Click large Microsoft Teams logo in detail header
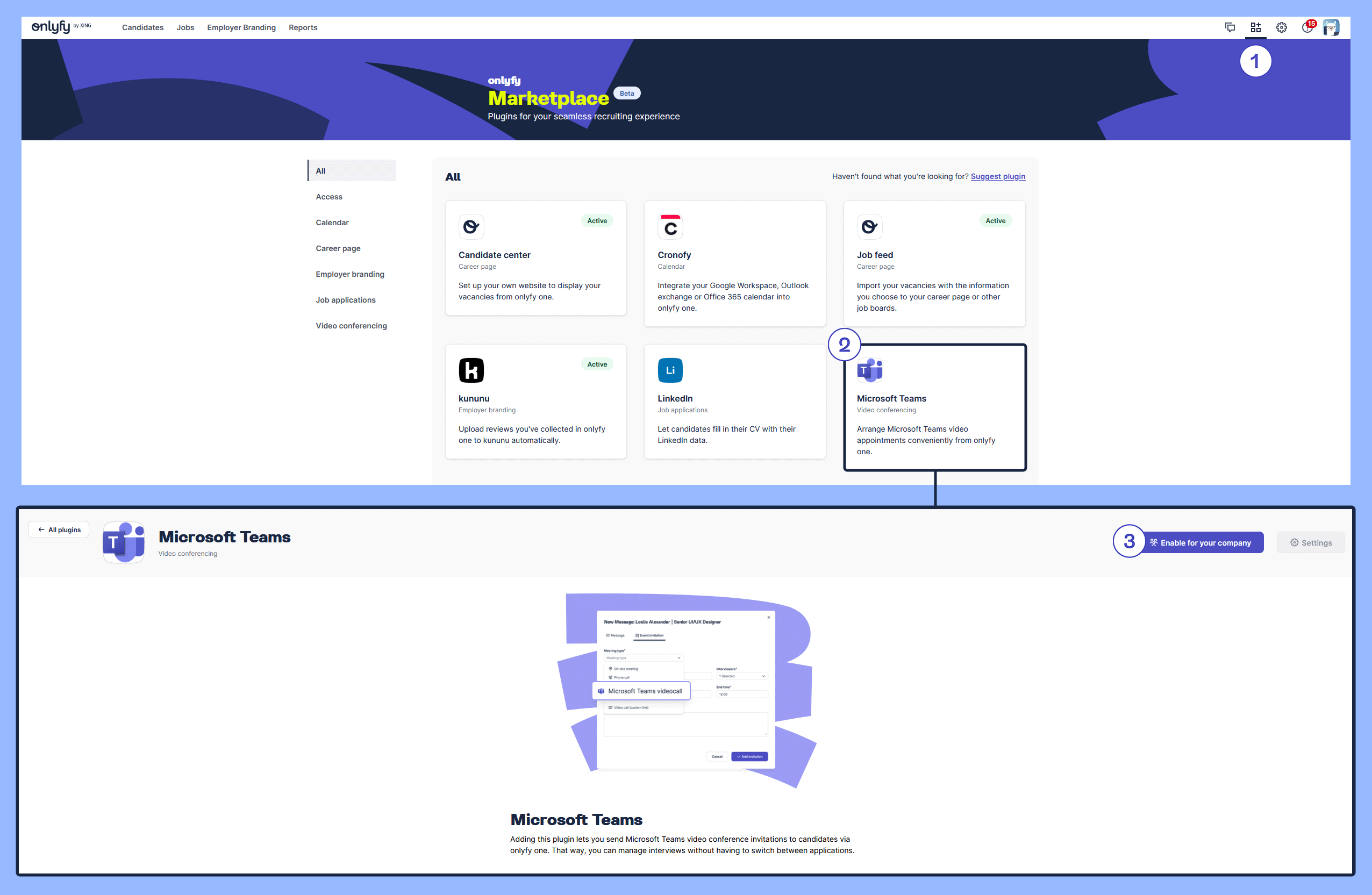This screenshot has width=1372, height=895. coord(123,542)
